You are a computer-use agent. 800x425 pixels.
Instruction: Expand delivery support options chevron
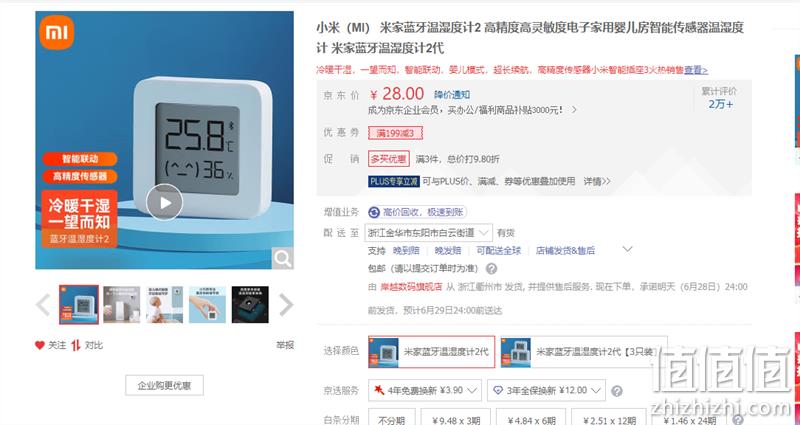tap(628, 249)
